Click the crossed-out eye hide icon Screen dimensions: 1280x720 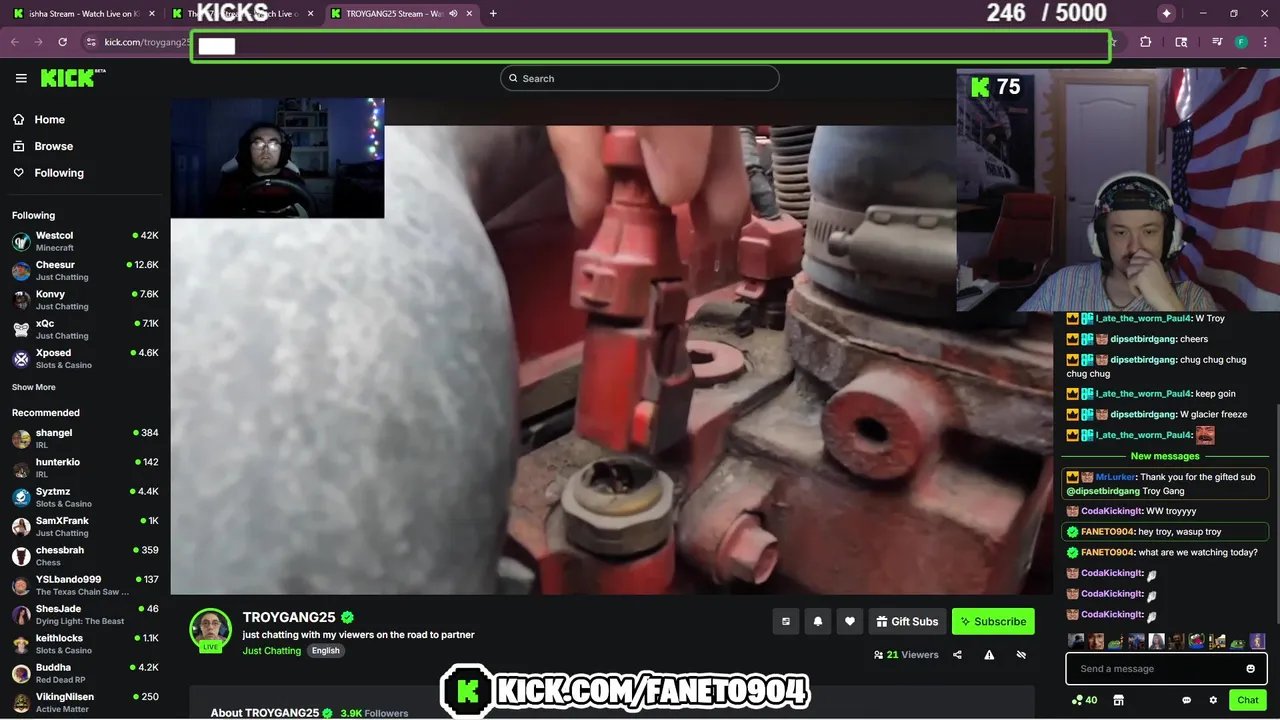[1021, 655]
